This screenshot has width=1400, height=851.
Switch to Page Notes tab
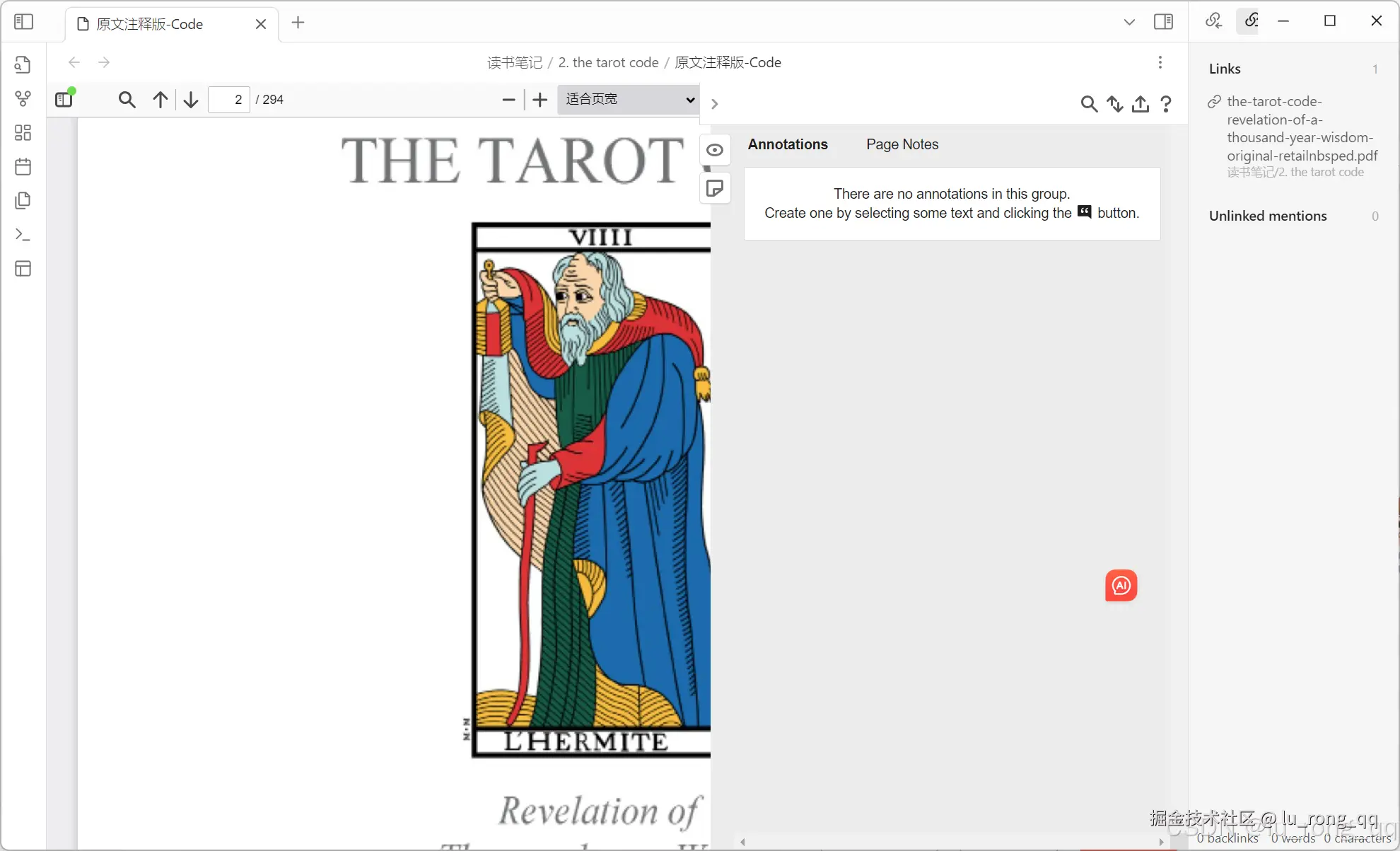pyautogui.click(x=902, y=144)
